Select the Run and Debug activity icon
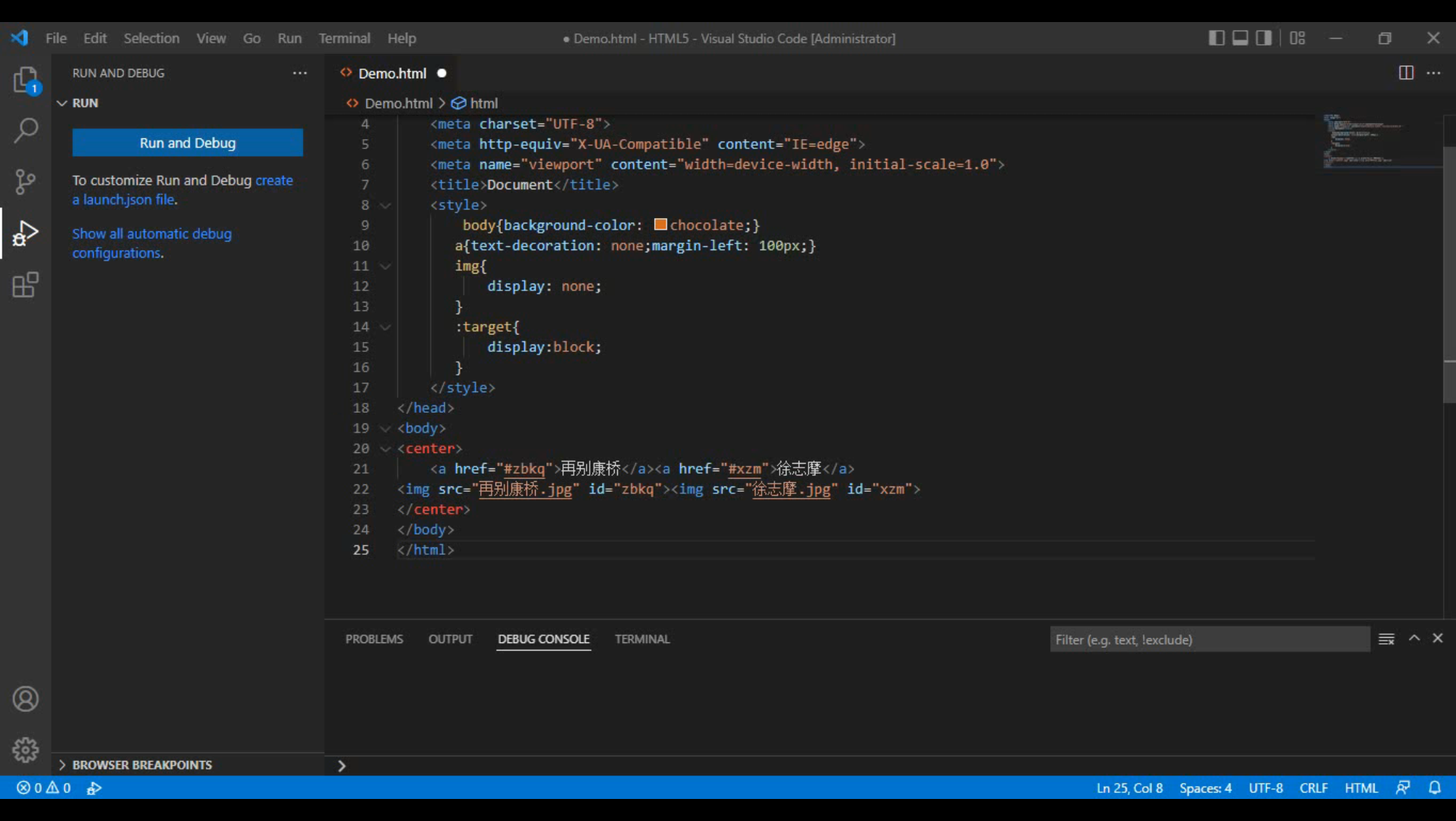Image resolution: width=1456 pixels, height=821 pixels. click(25, 233)
